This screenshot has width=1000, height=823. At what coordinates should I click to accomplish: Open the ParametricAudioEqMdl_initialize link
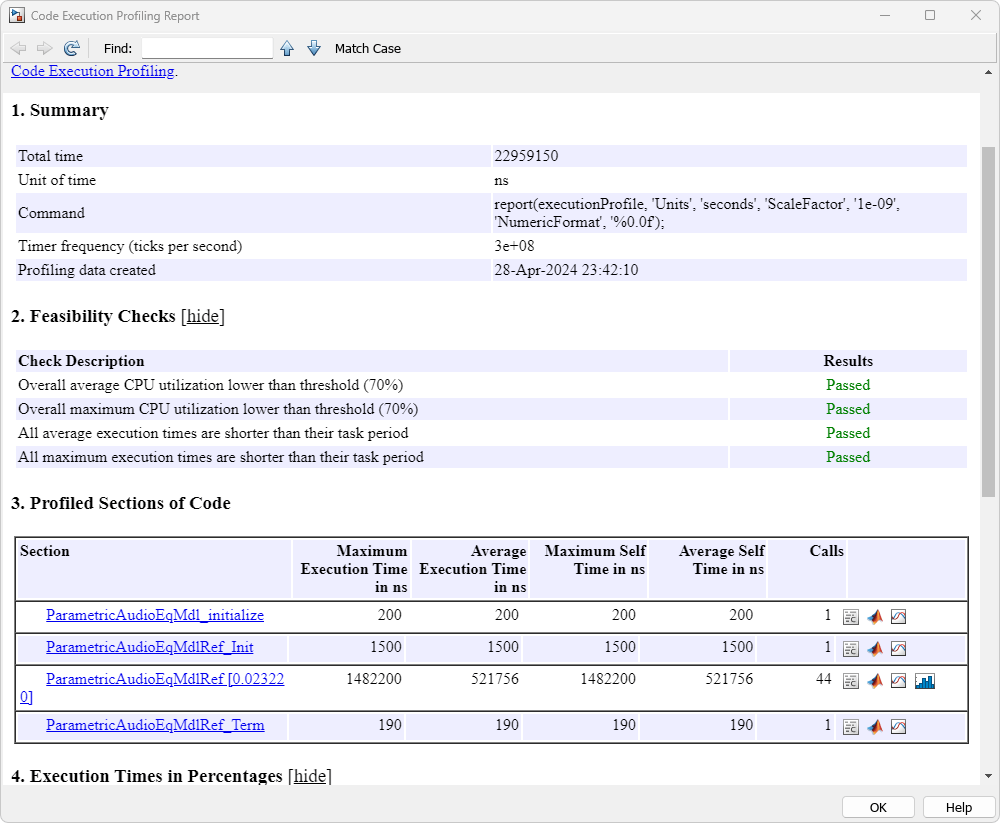155,615
